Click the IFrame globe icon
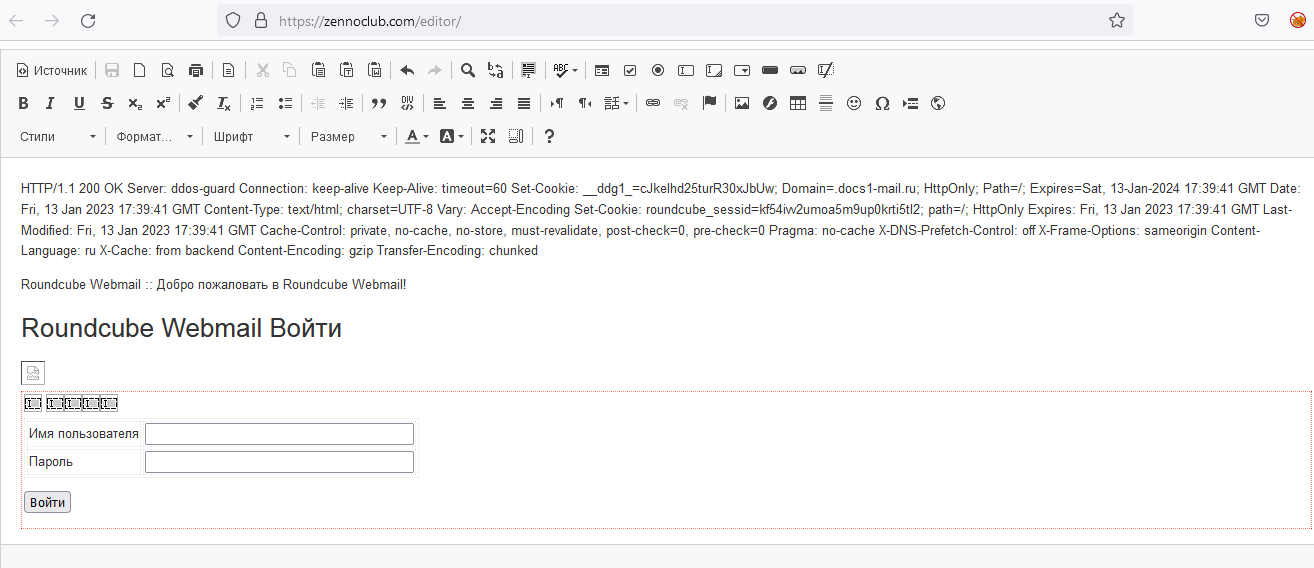 coord(938,103)
